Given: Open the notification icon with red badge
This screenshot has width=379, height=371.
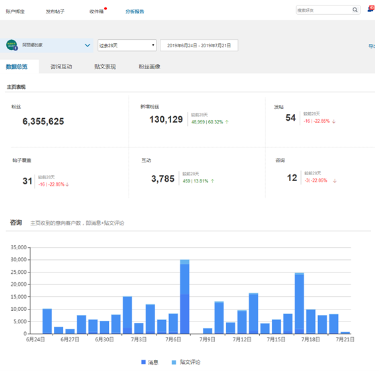Looking at the screenshot, I should pyautogui.click(x=371, y=9).
